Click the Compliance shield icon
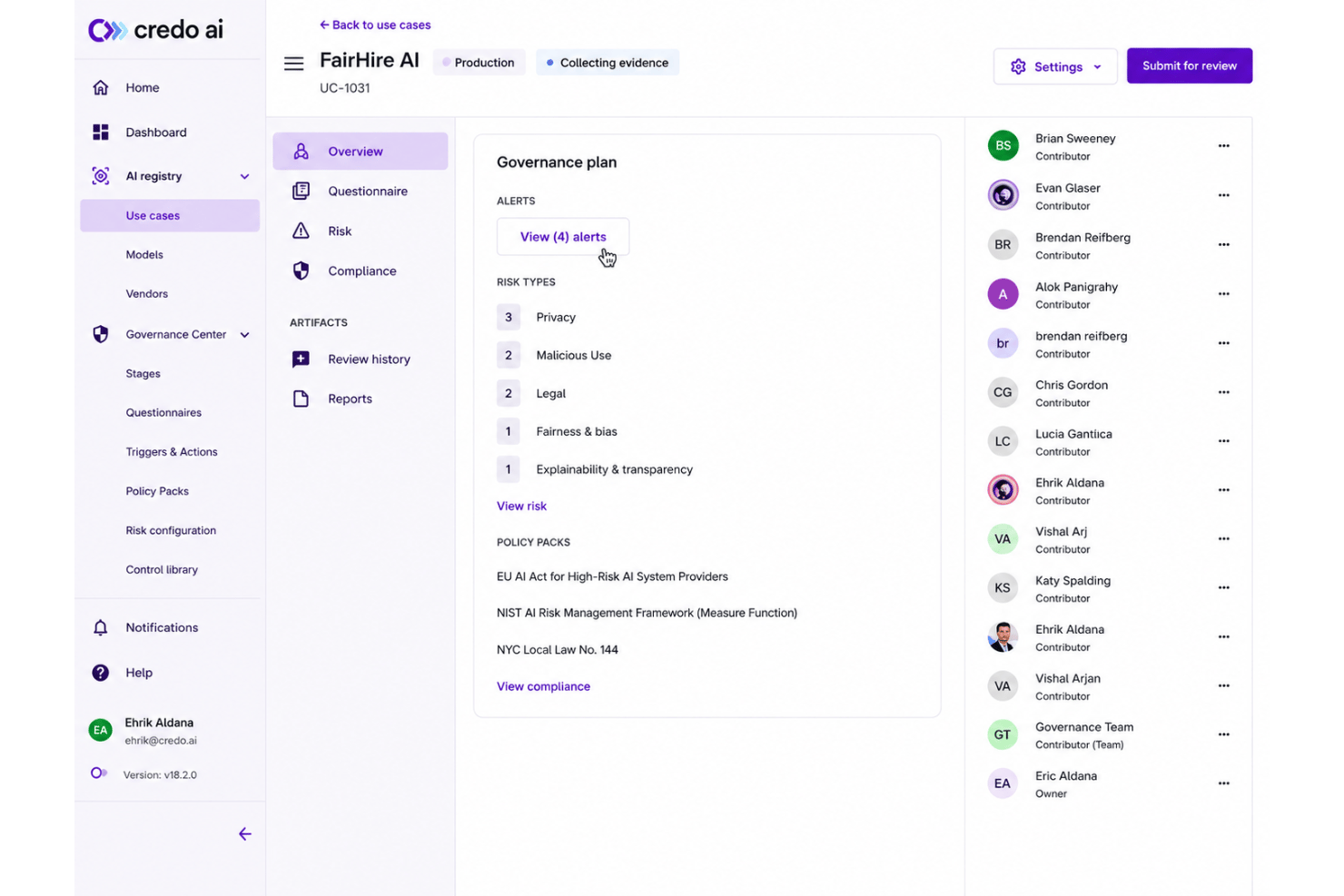Image resolution: width=1344 pixels, height=896 pixels. (x=301, y=271)
